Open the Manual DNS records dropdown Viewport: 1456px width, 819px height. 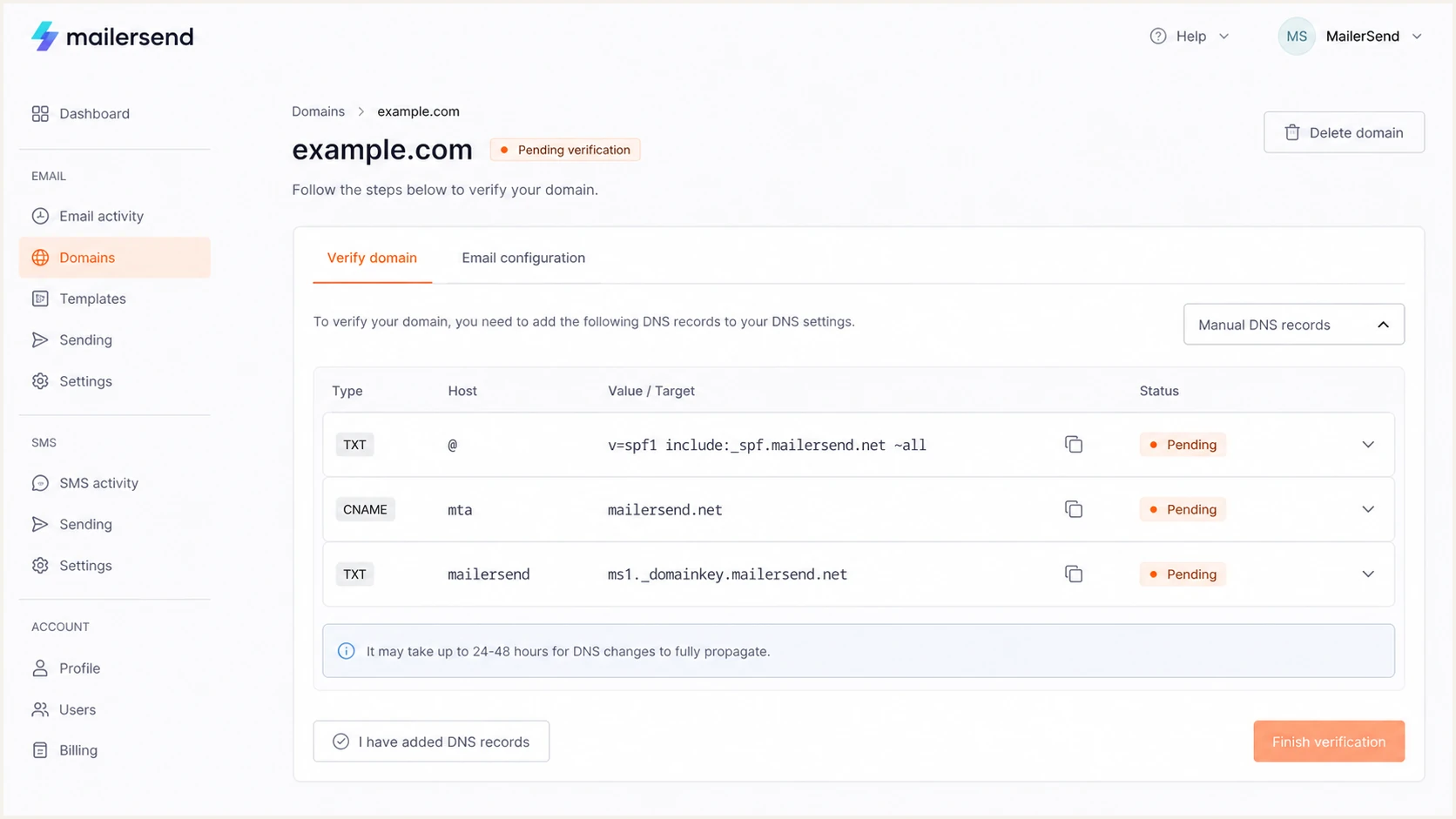pos(1293,325)
